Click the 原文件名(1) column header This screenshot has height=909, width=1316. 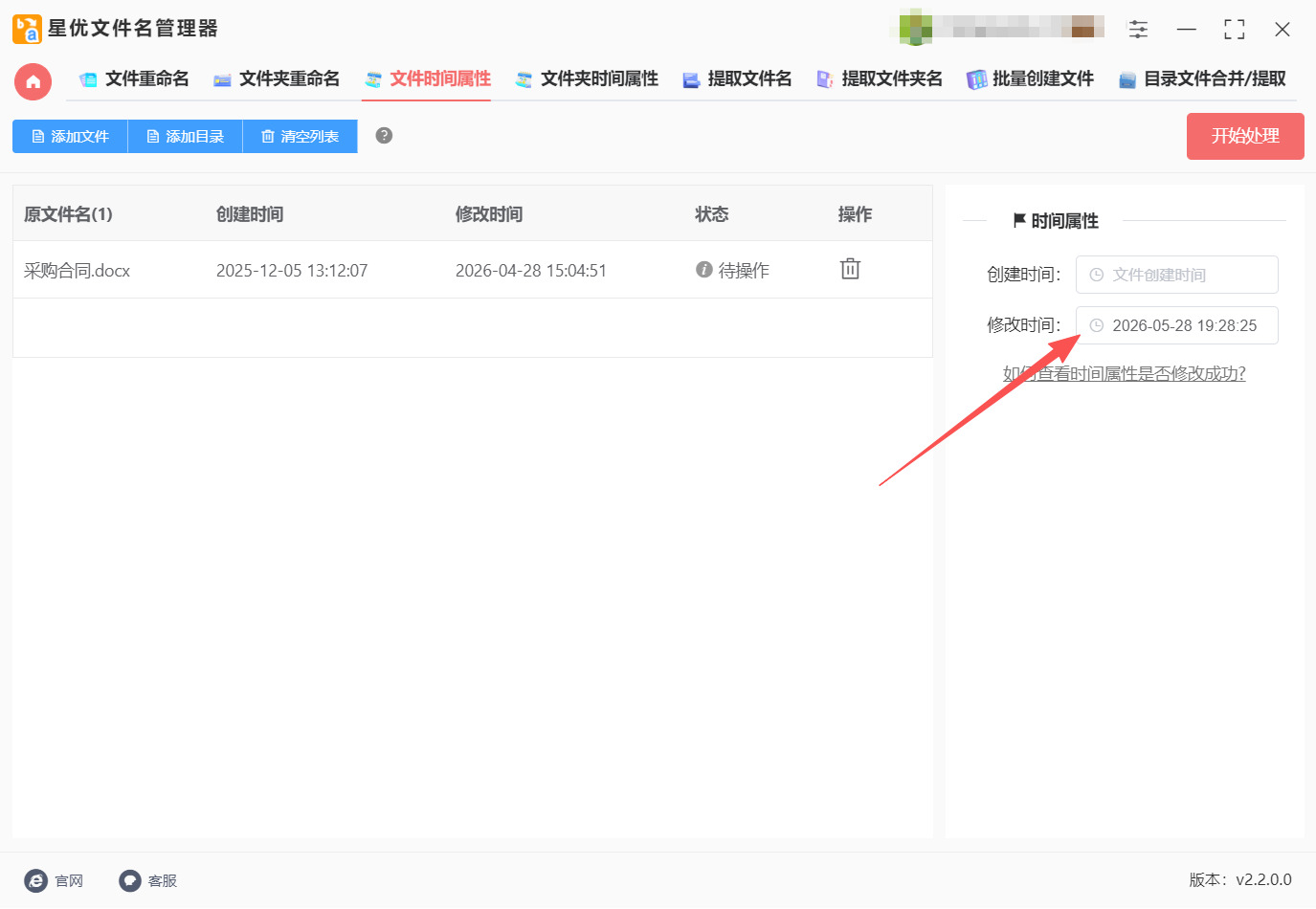coord(68,214)
